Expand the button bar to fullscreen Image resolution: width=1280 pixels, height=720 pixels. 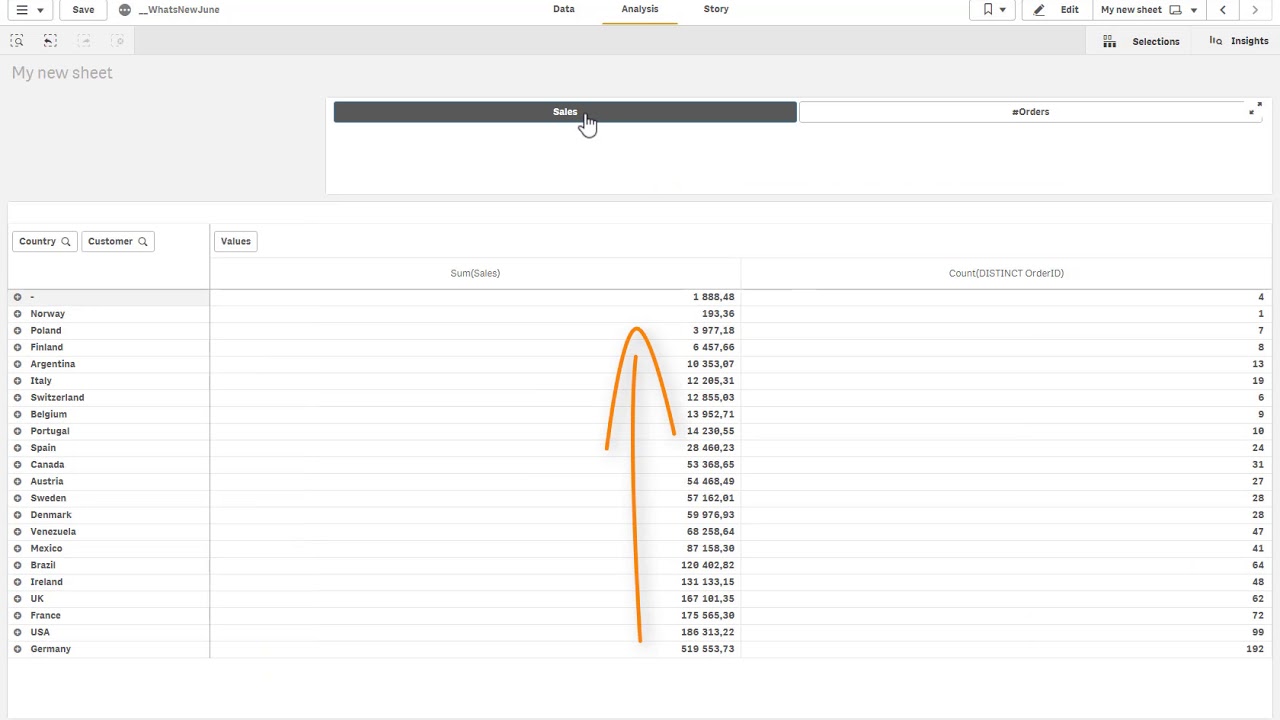[1255, 109]
